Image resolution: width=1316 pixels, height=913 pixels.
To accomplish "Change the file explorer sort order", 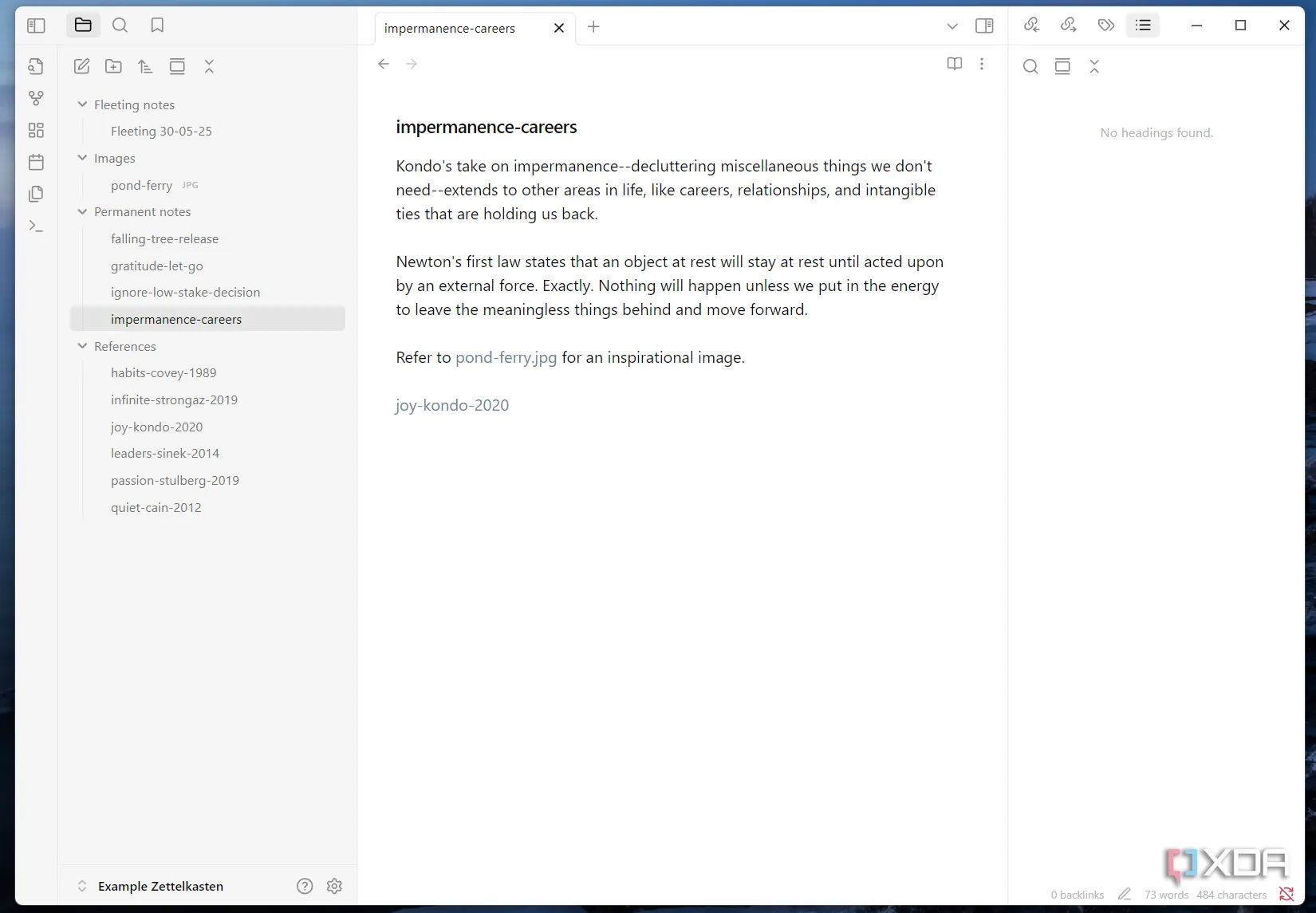I will 145,67.
